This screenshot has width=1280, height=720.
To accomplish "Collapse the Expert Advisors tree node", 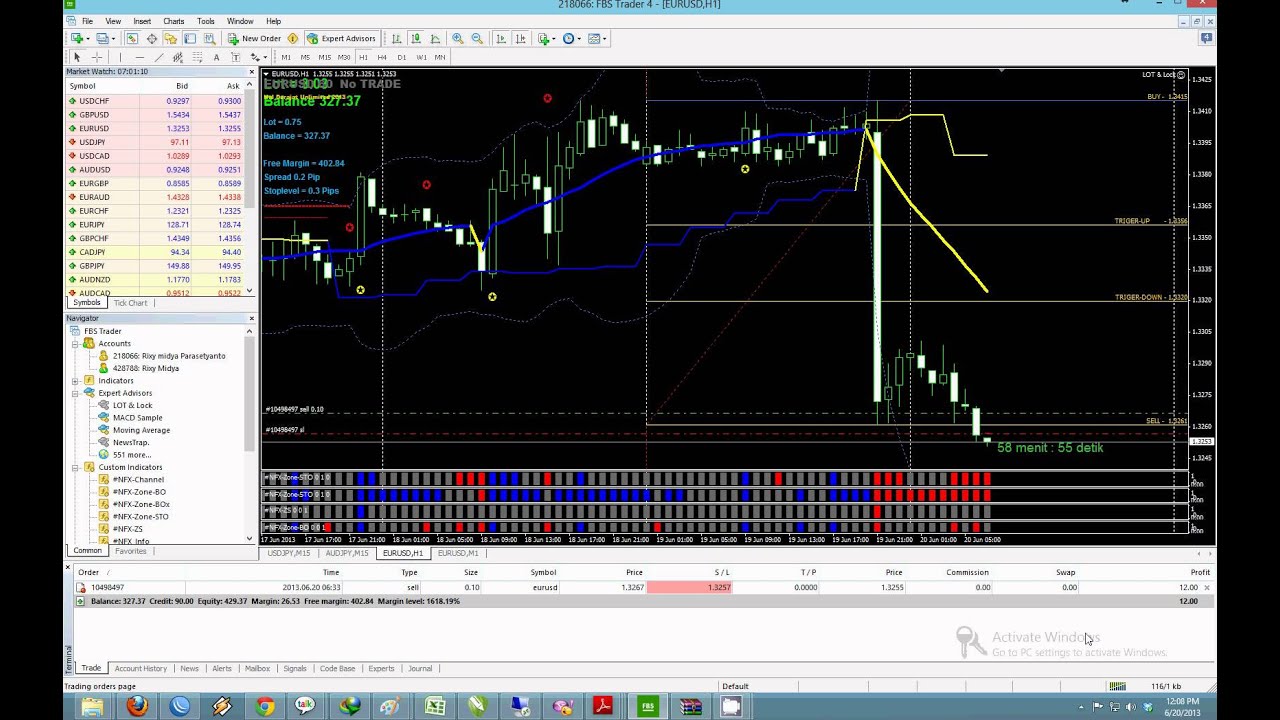I will tap(75, 393).
